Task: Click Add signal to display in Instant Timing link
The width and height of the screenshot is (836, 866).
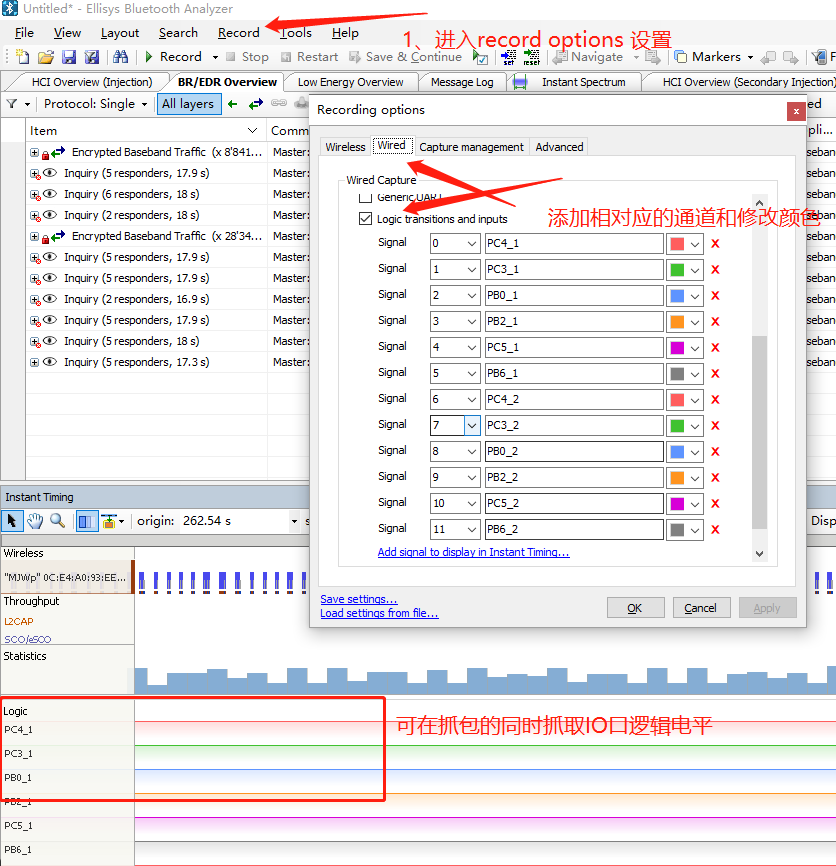Action: (473, 552)
